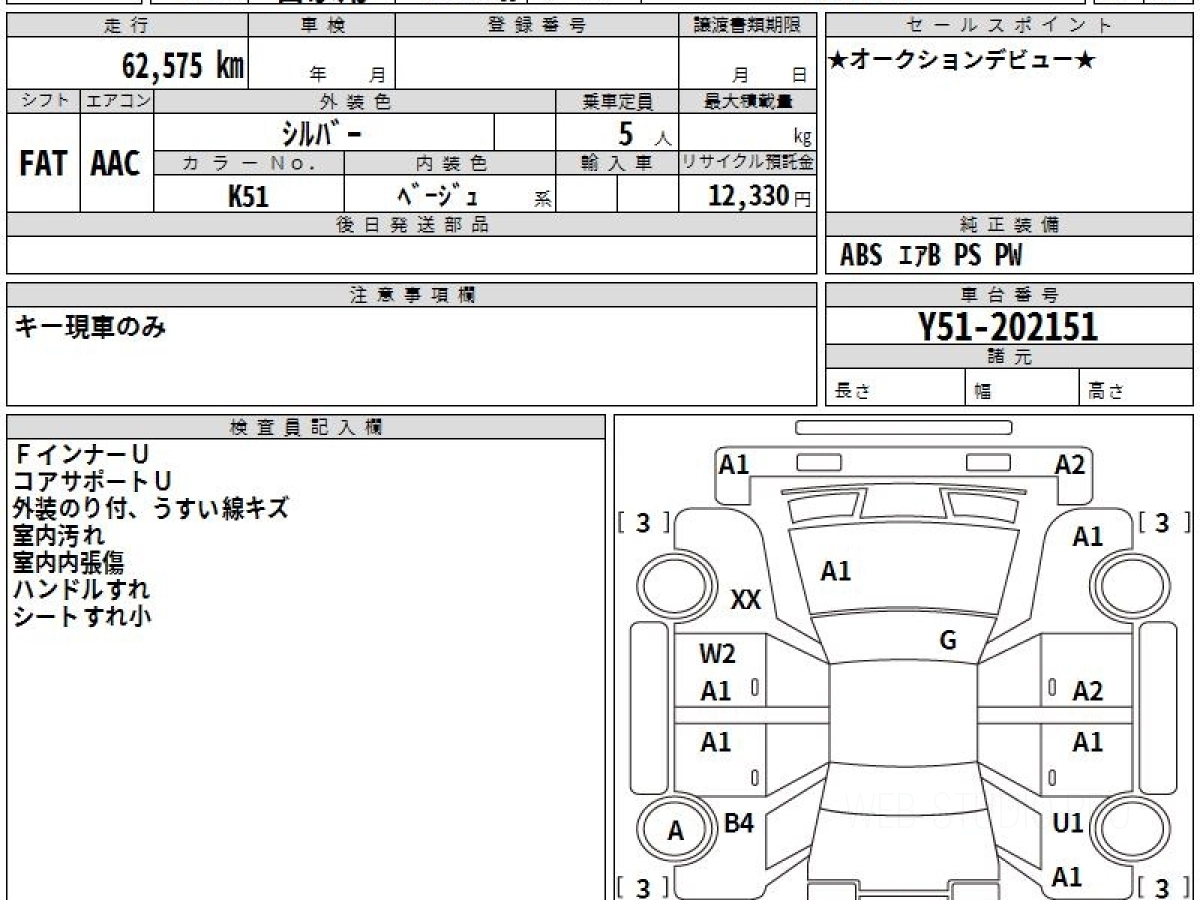The image size is (1200, 900).
Task: Select the 走行 column header
Action: pyautogui.click(x=127, y=26)
